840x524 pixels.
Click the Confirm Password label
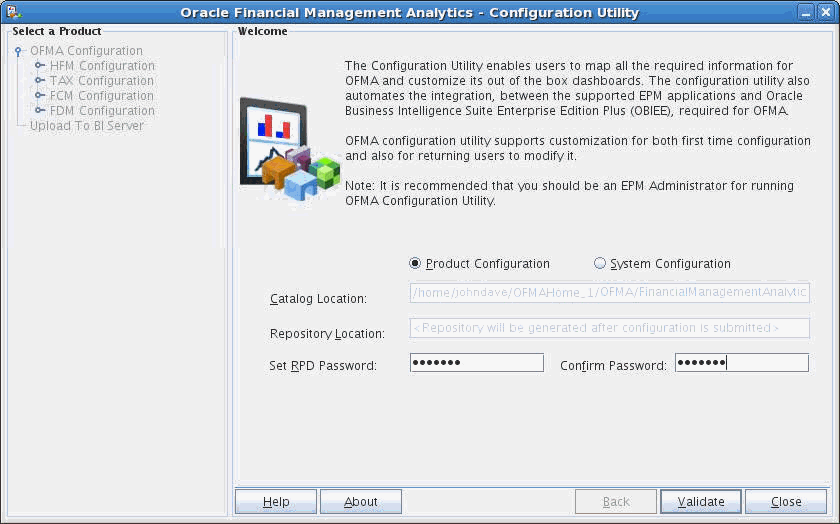coord(613,365)
